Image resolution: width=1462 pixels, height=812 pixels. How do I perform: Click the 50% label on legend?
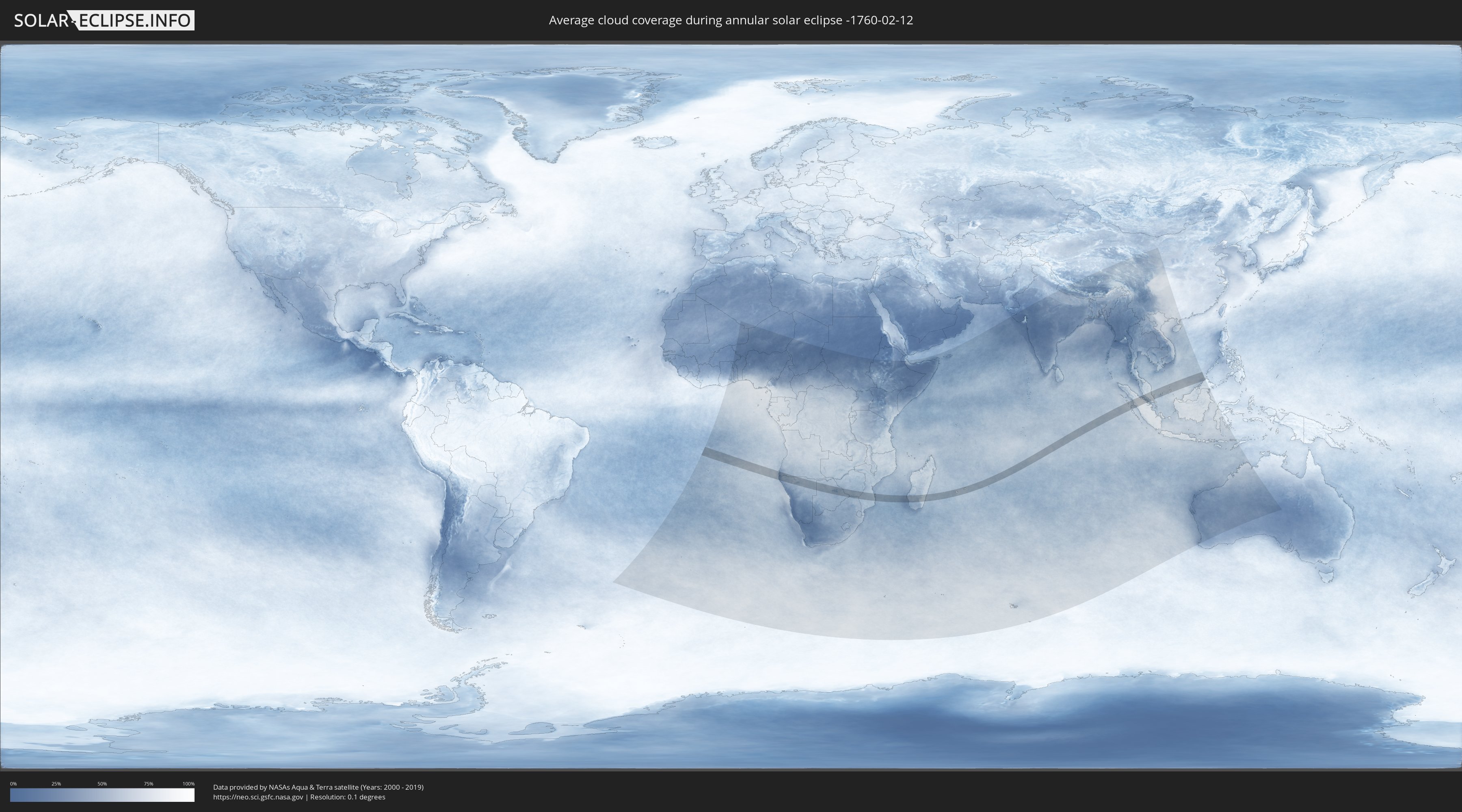click(102, 784)
